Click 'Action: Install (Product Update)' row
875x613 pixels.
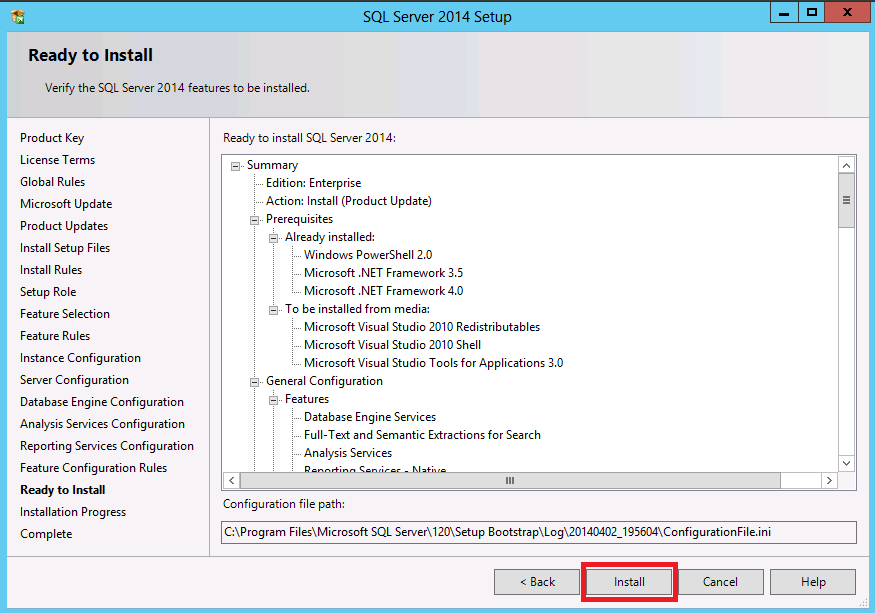[x=348, y=201]
